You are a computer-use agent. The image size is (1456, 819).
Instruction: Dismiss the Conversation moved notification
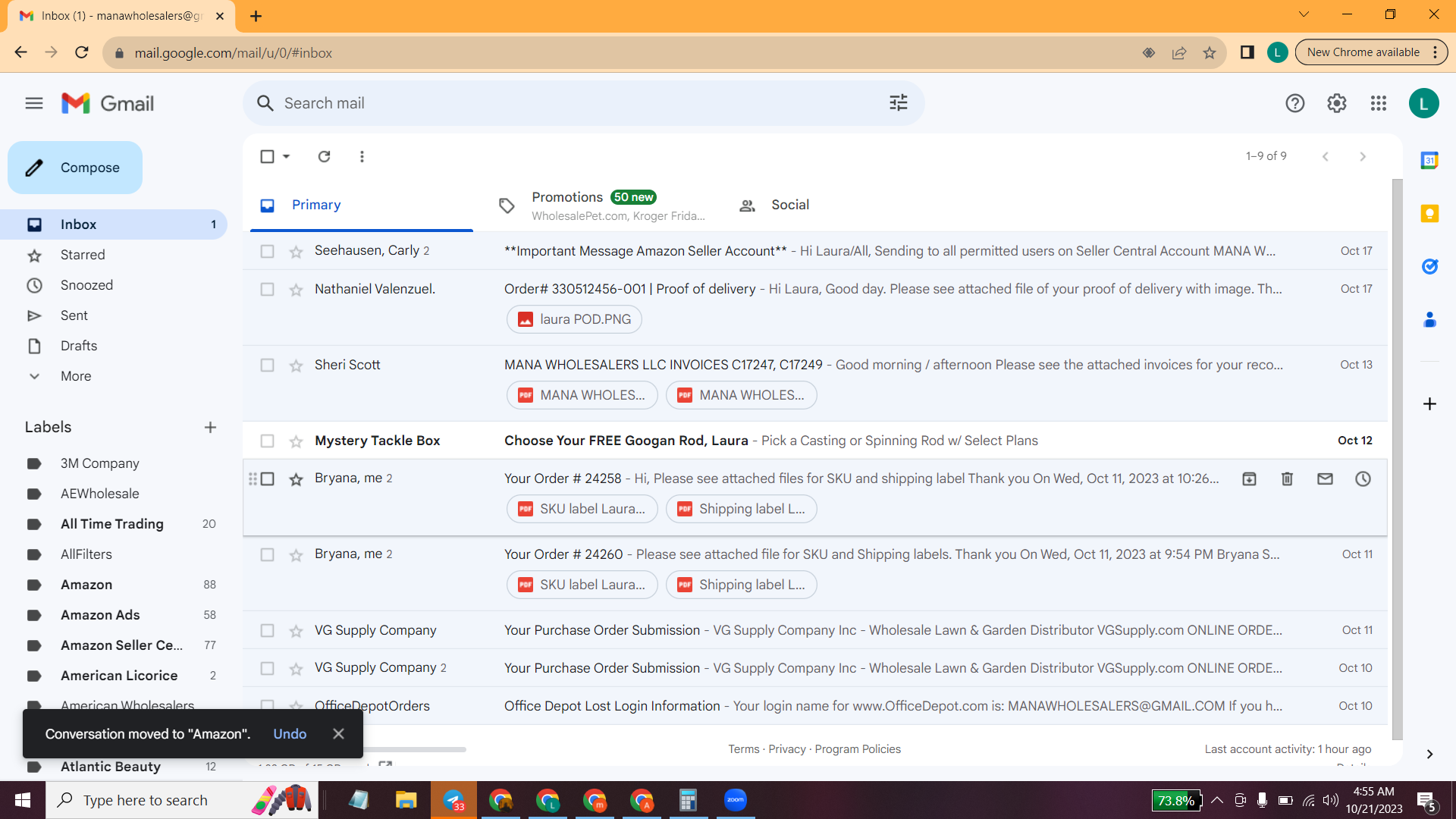[x=338, y=733]
